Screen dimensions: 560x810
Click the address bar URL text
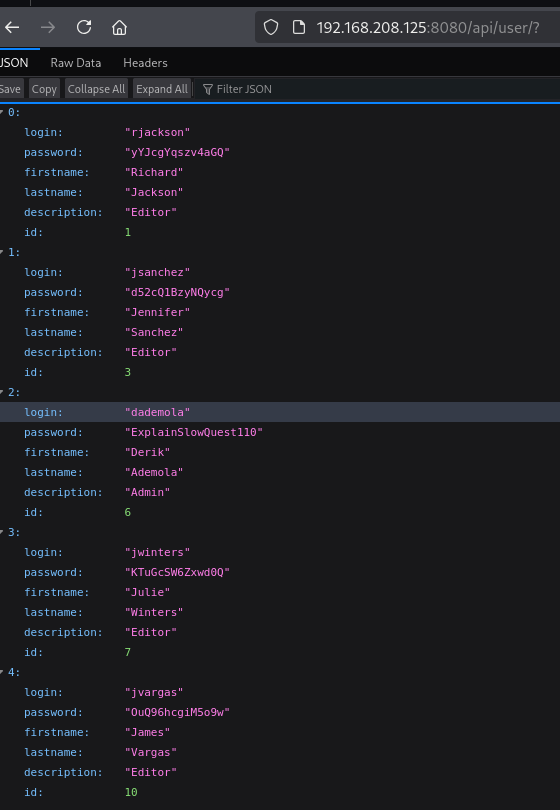[x=428, y=27]
